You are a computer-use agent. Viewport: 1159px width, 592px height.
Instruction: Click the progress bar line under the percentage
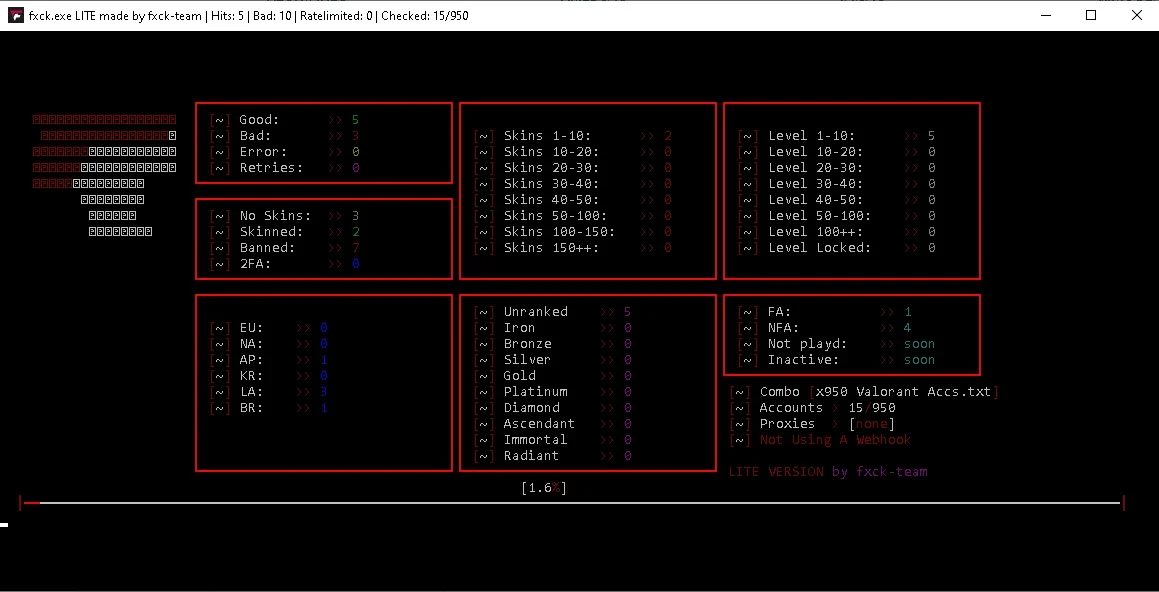572,503
